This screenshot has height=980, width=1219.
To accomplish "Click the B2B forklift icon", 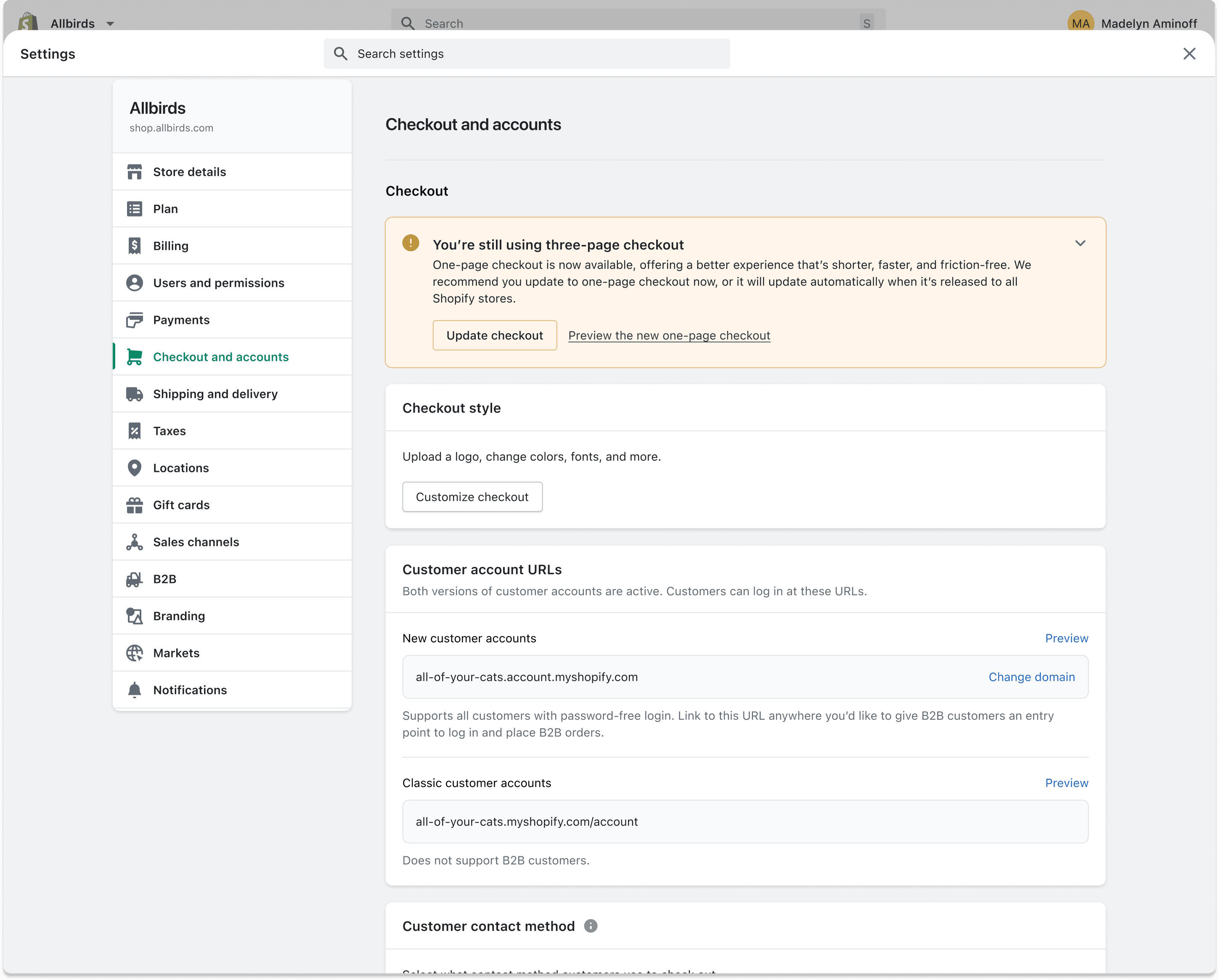I will (x=135, y=579).
